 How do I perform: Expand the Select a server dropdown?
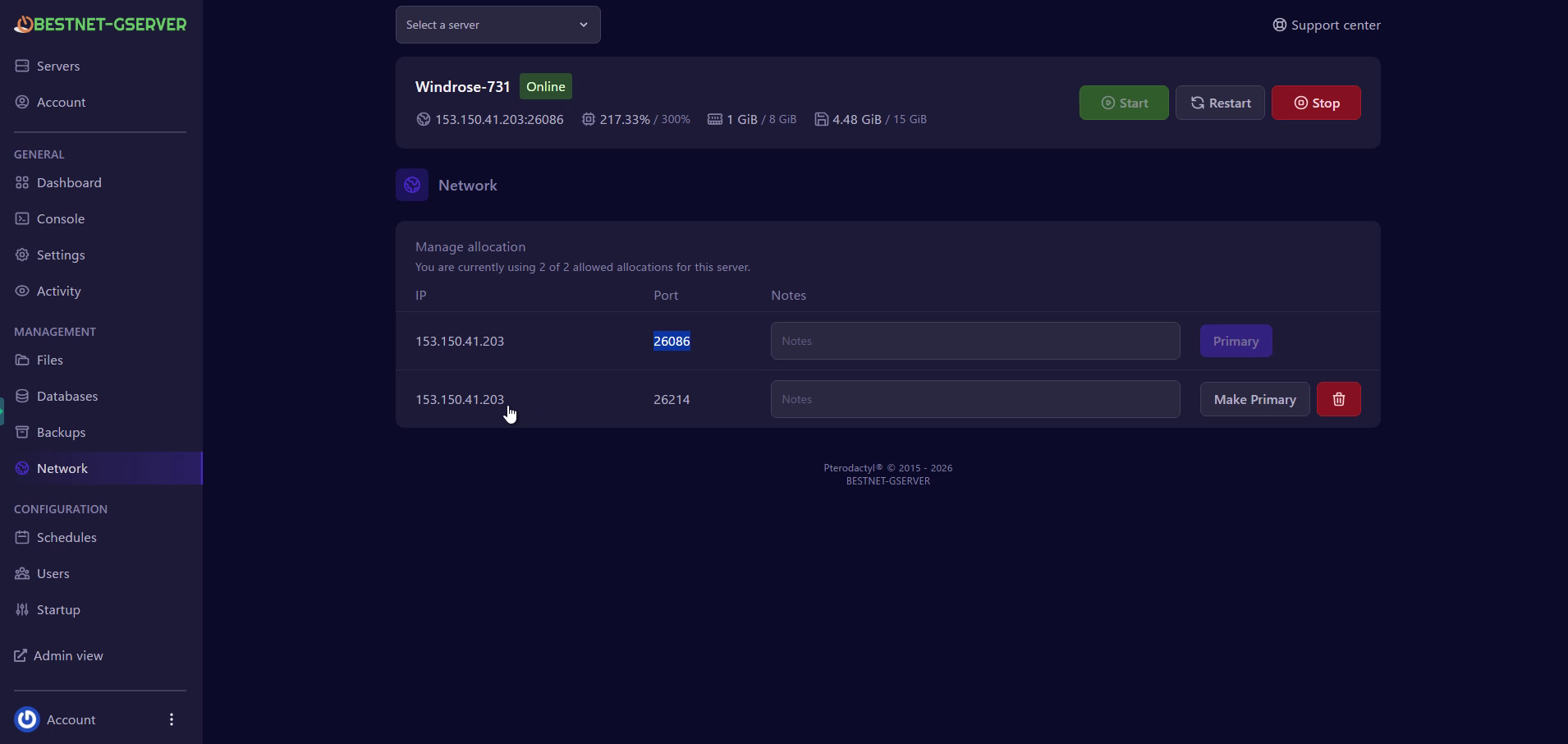[x=497, y=25]
